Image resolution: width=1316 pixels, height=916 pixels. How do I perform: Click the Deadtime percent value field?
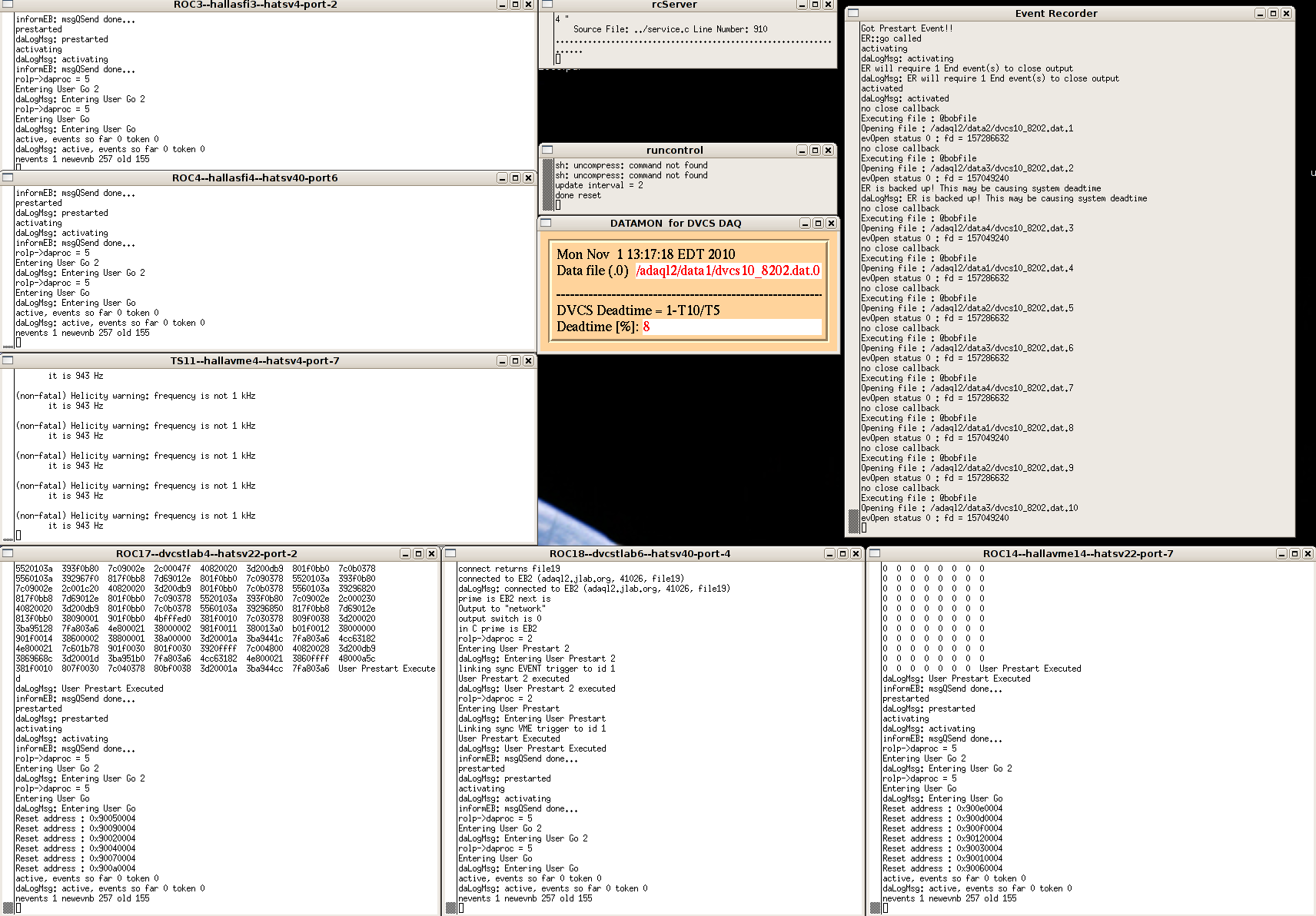[x=731, y=327]
